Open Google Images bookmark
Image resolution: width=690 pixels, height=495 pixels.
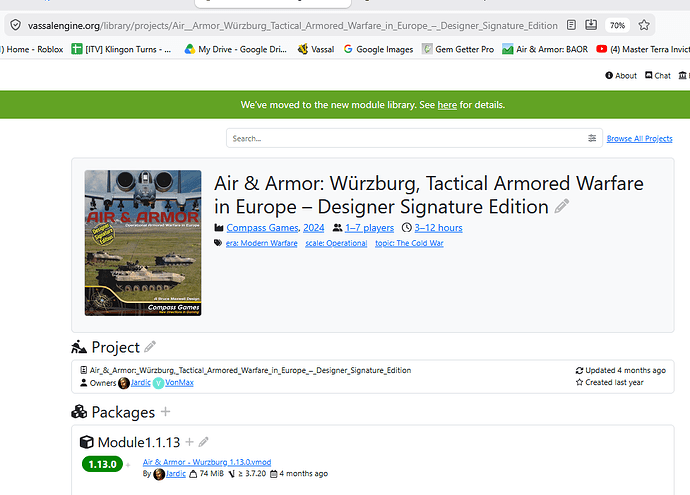[x=378, y=49]
